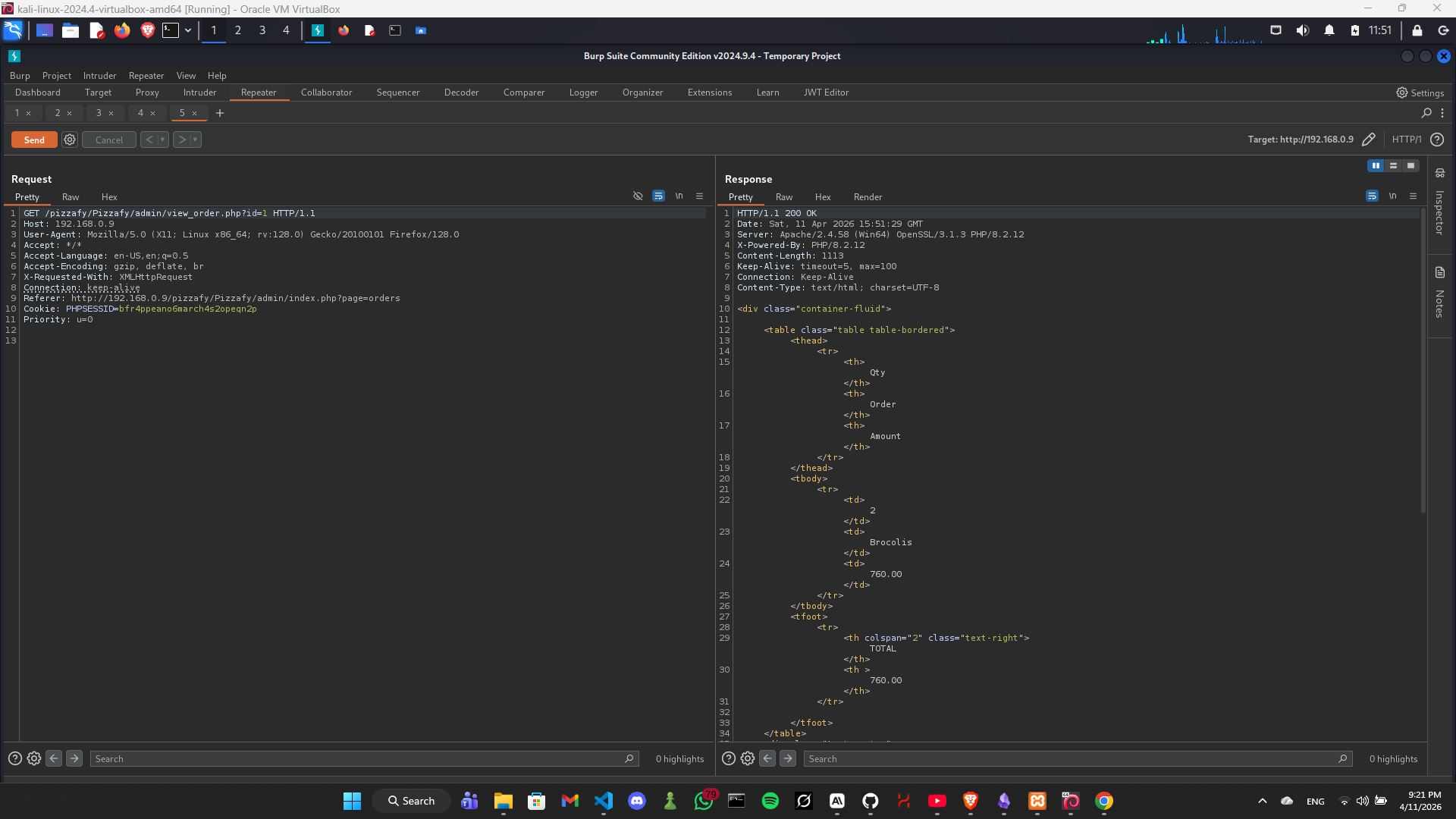
Task: Open Kali notifications bell
Action: 1329,30
